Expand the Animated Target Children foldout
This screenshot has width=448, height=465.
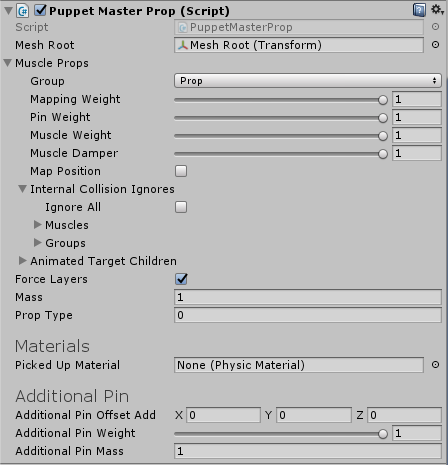click(x=22, y=261)
